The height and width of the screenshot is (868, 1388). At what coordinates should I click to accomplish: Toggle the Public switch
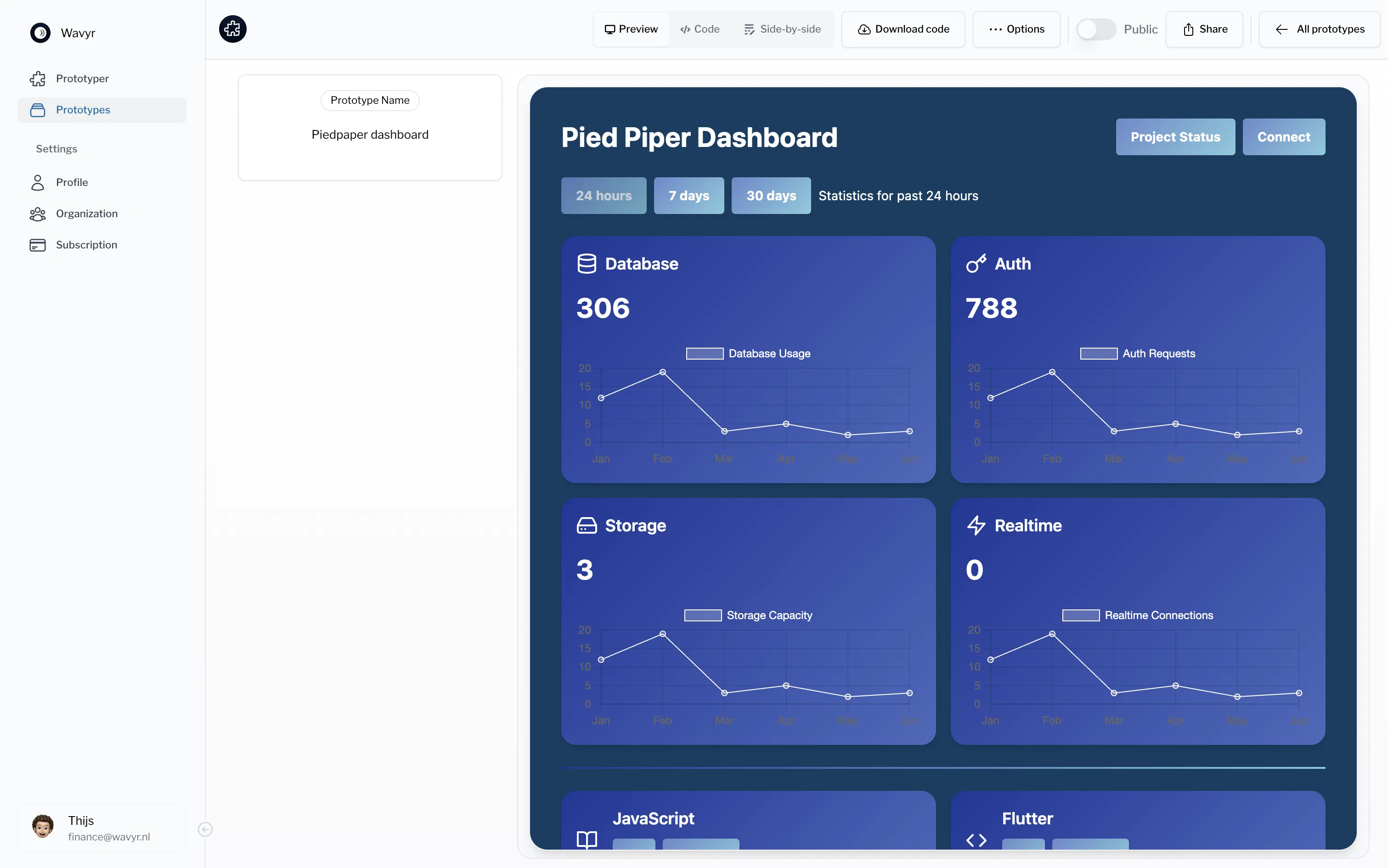[x=1096, y=29]
